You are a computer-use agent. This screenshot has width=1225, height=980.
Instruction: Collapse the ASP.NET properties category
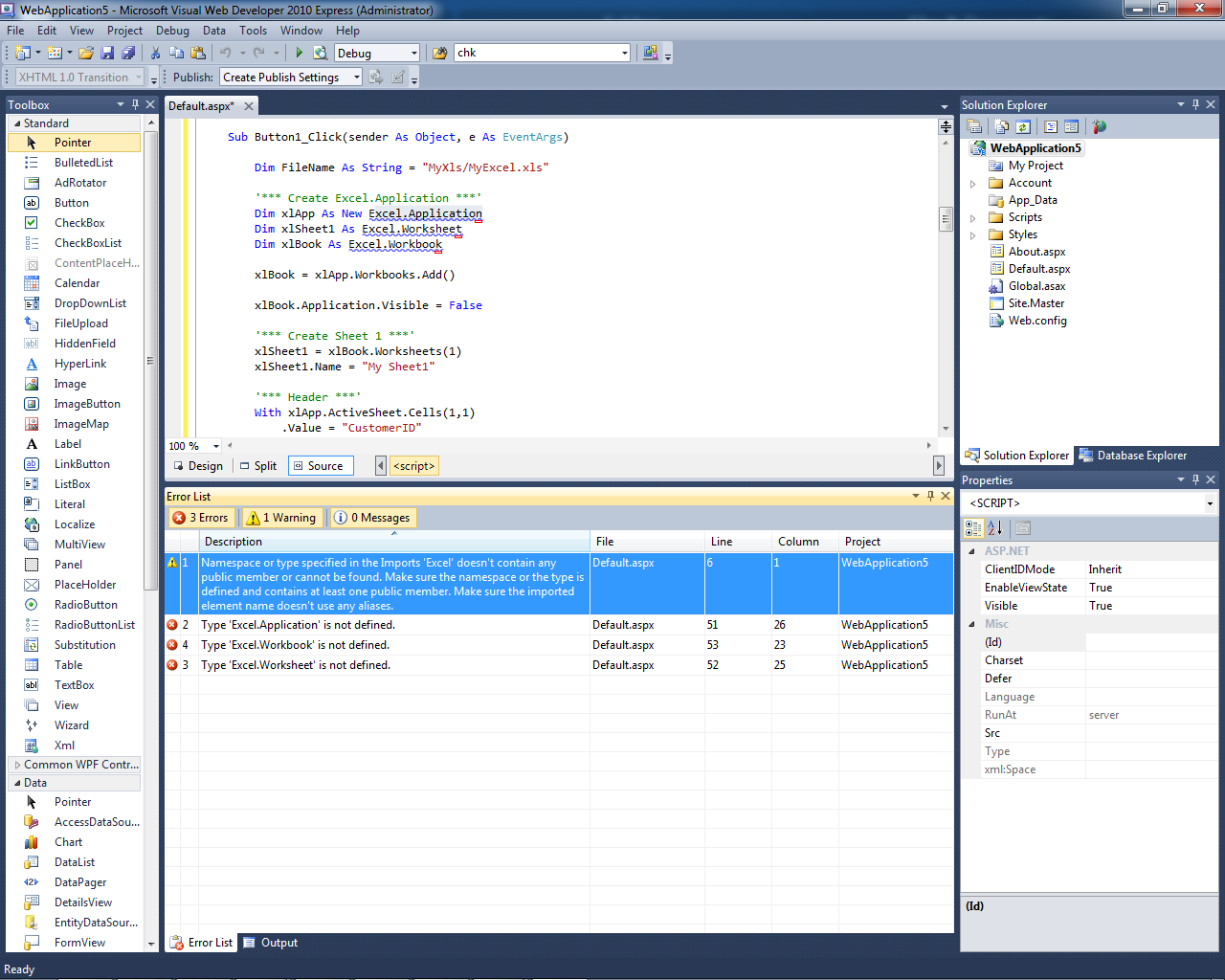click(972, 551)
